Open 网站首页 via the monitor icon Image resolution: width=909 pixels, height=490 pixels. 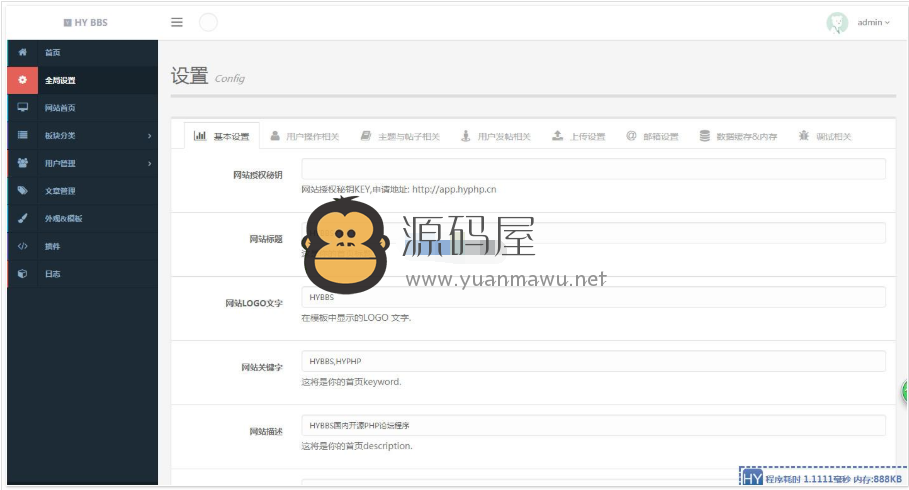pyautogui.click(x=23, y=107)
